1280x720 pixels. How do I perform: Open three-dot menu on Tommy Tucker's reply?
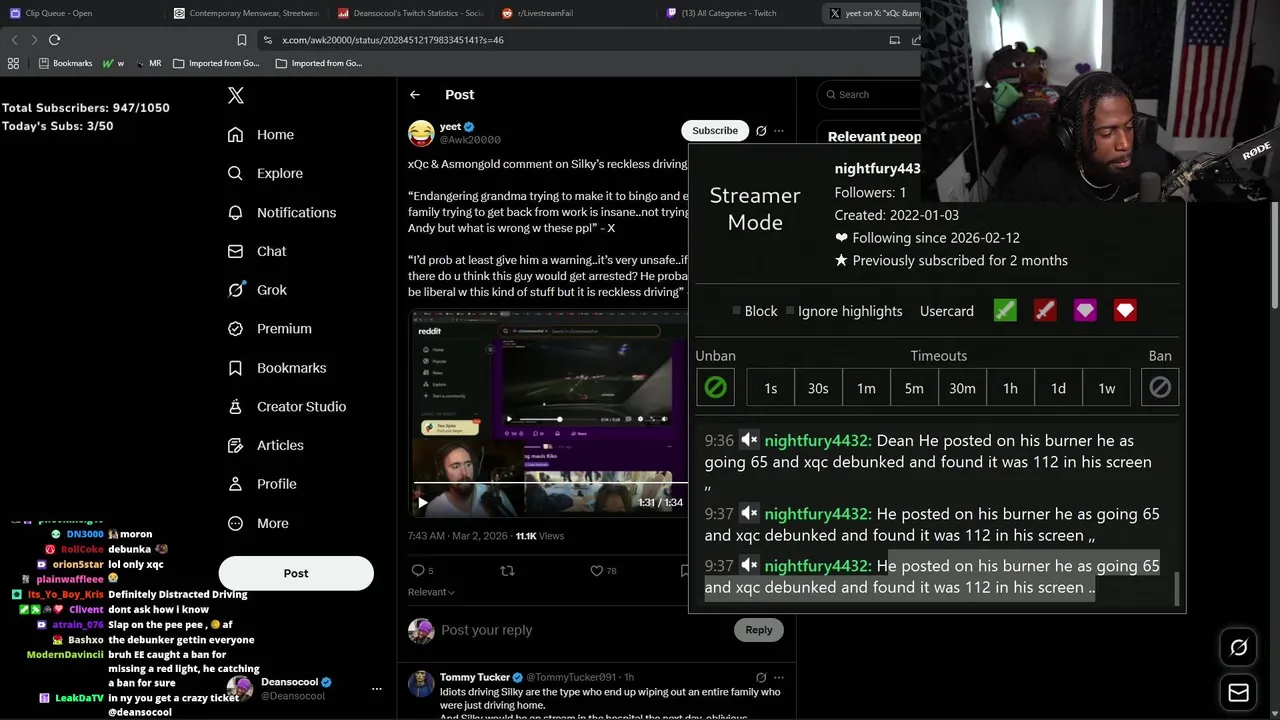779,677
